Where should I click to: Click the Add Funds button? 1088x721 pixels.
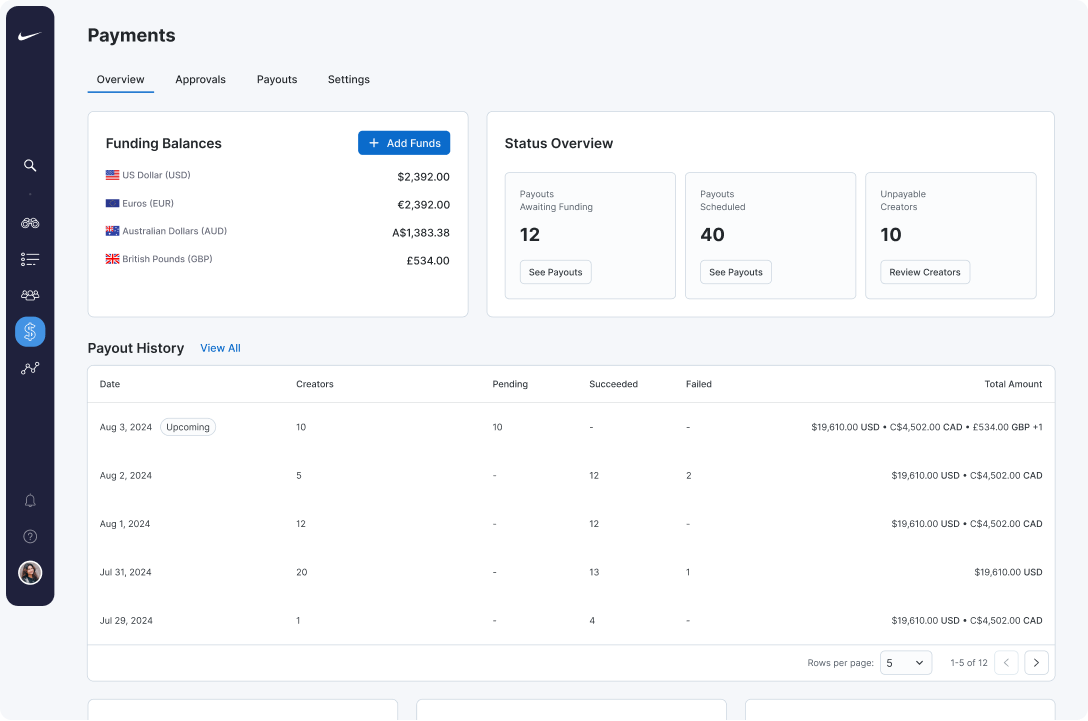tap(404, 143)
